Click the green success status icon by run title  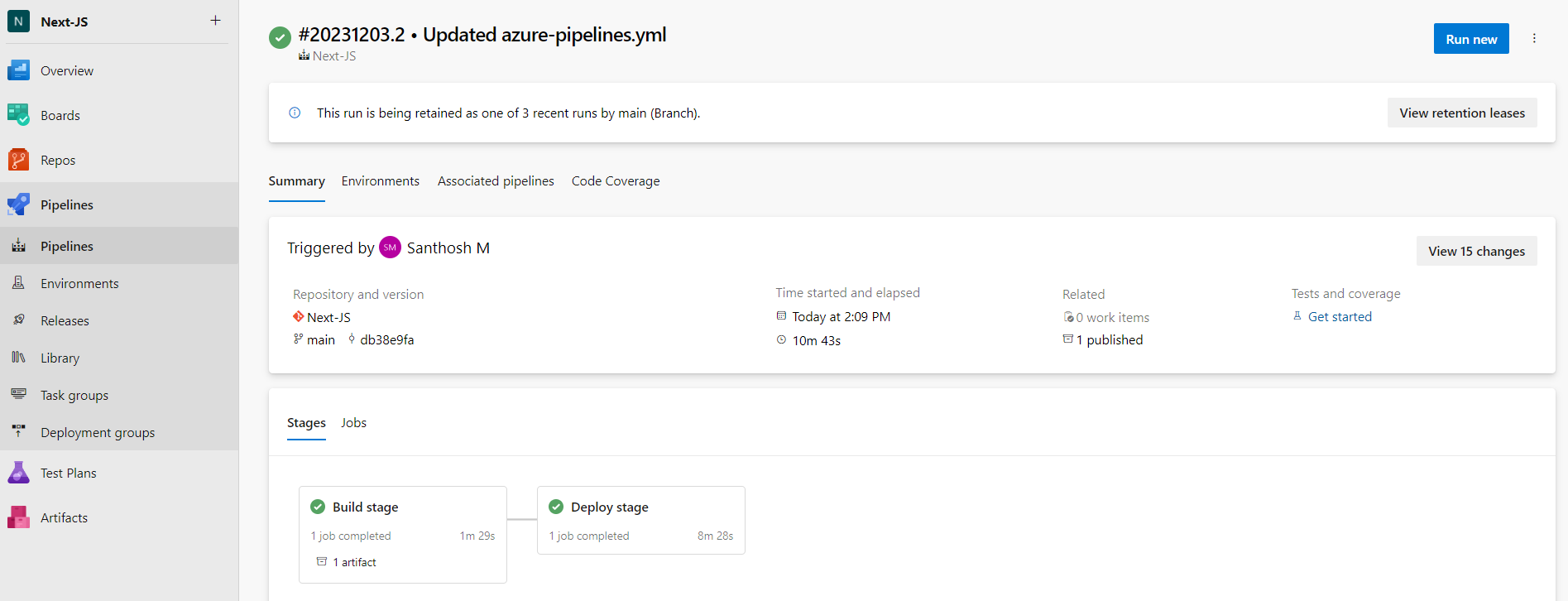[x=280, y=37]
